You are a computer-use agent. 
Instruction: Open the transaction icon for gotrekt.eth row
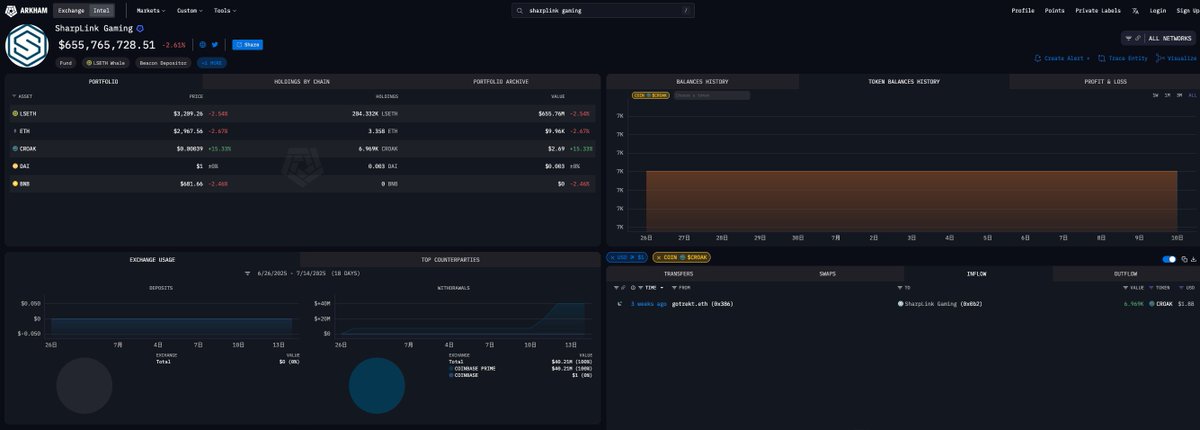coord(620,303)
